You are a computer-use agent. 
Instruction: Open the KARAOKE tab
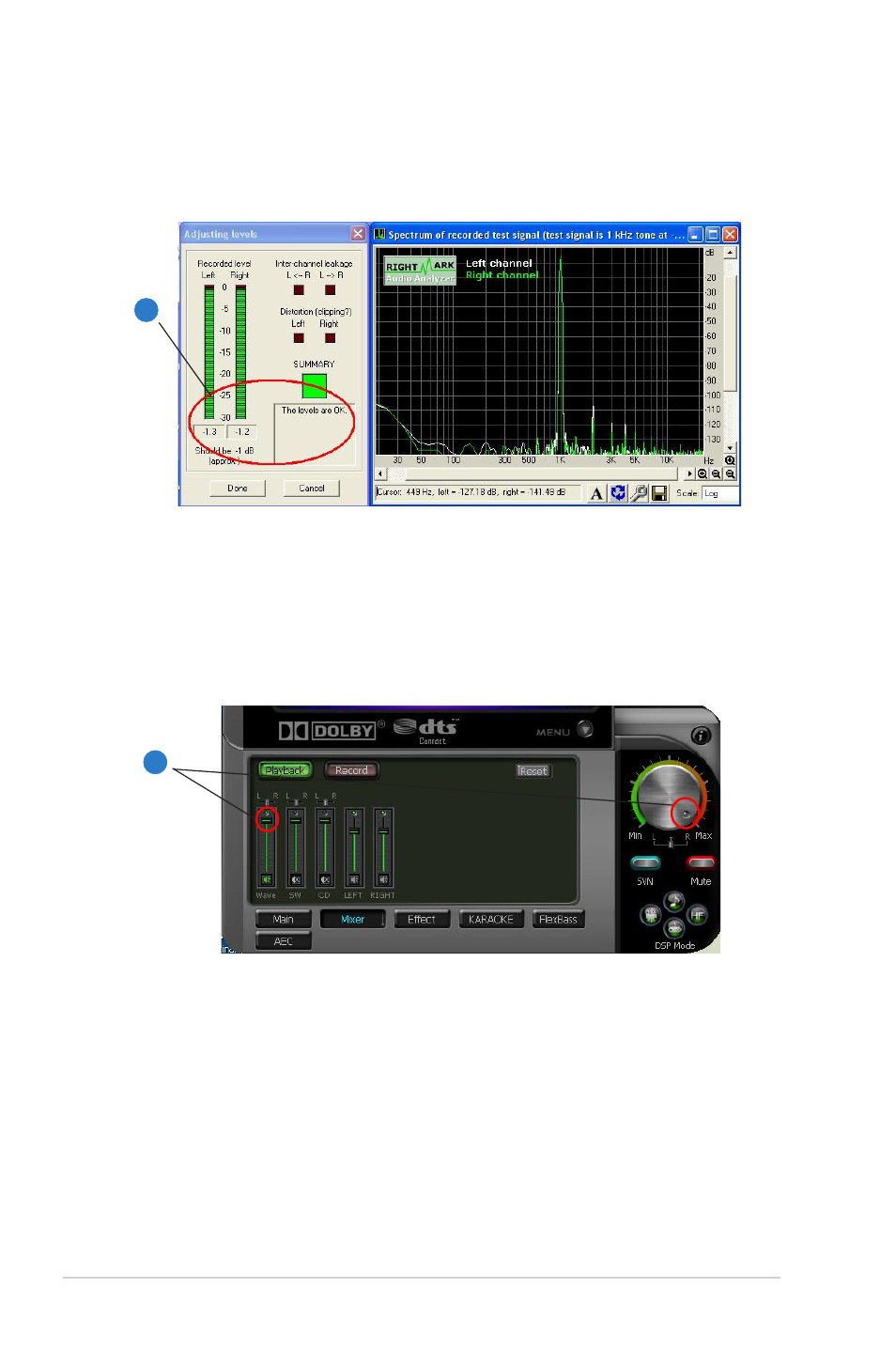(491, 920)
